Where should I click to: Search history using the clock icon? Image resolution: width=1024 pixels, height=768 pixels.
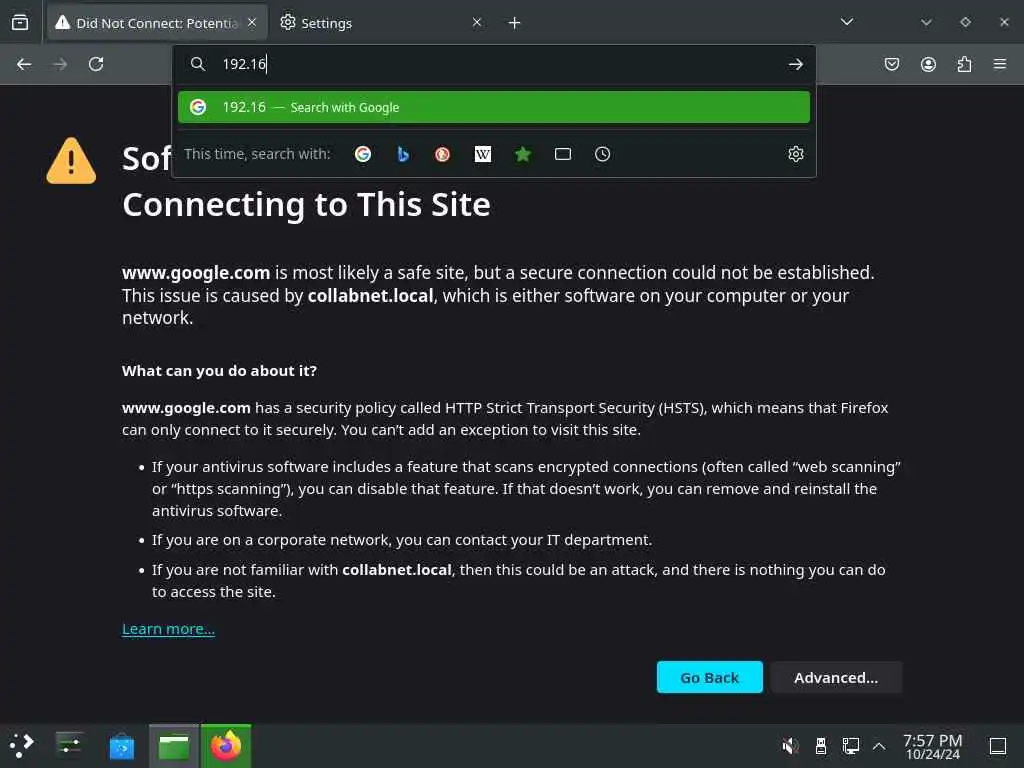tap(602, 154)
